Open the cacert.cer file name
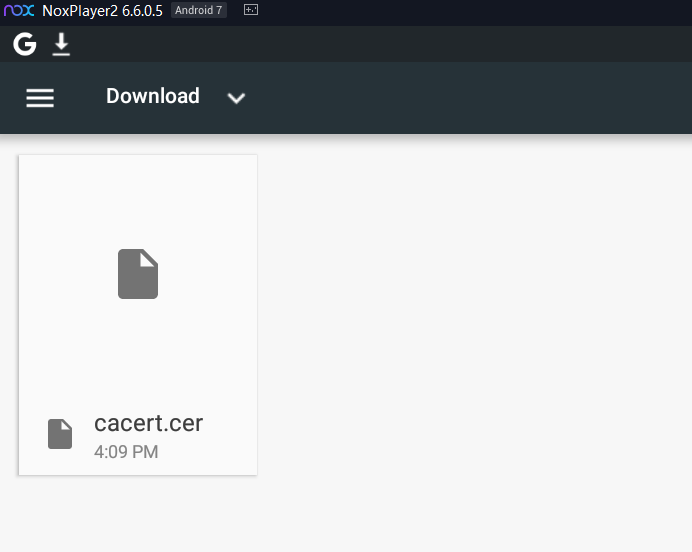 (148, 423)
